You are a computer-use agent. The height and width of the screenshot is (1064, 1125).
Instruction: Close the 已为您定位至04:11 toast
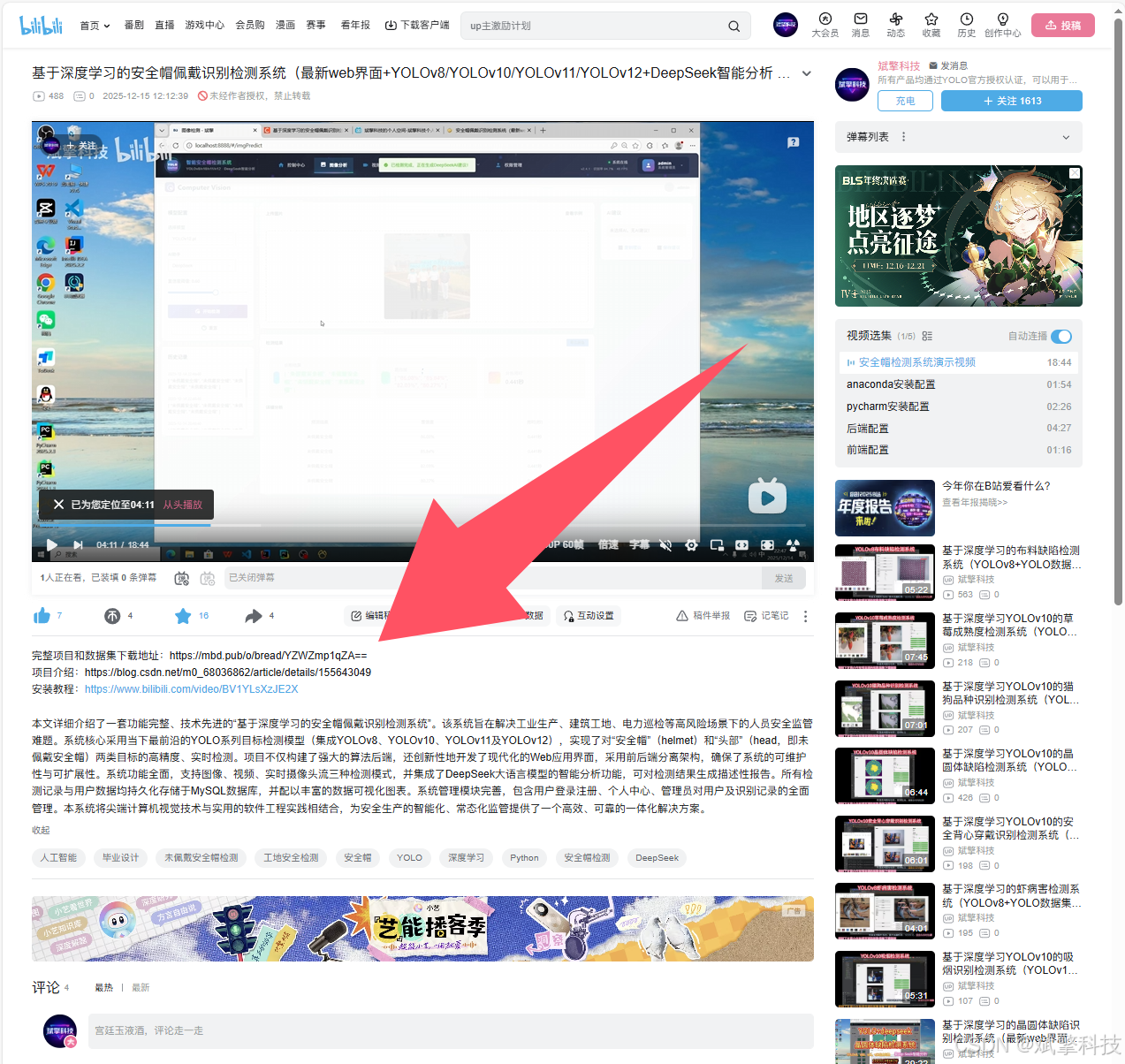(x=58, y=505)
